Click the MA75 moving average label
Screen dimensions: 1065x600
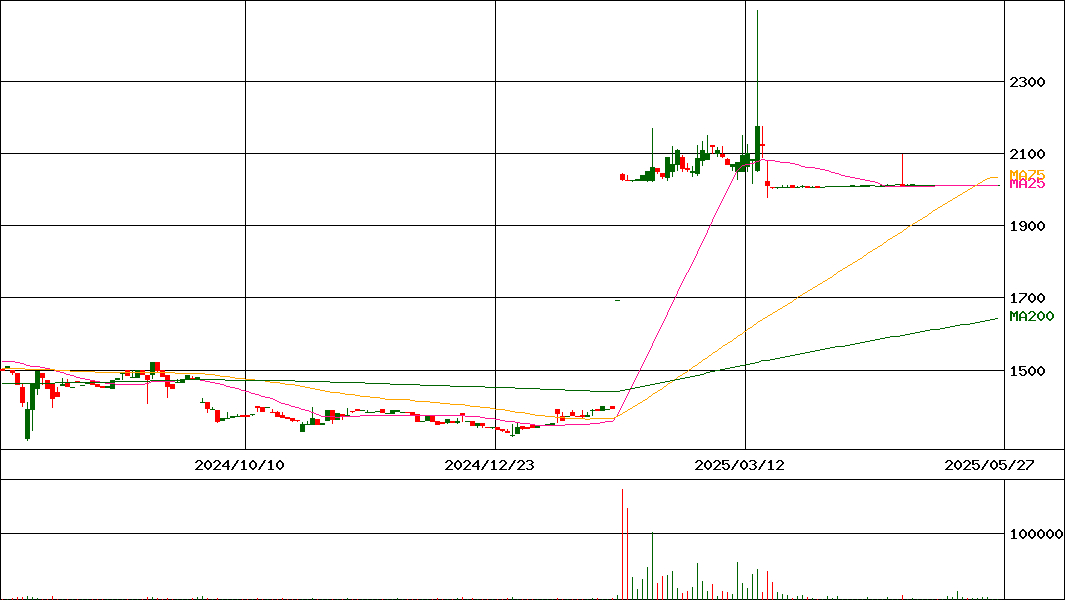1026,174
